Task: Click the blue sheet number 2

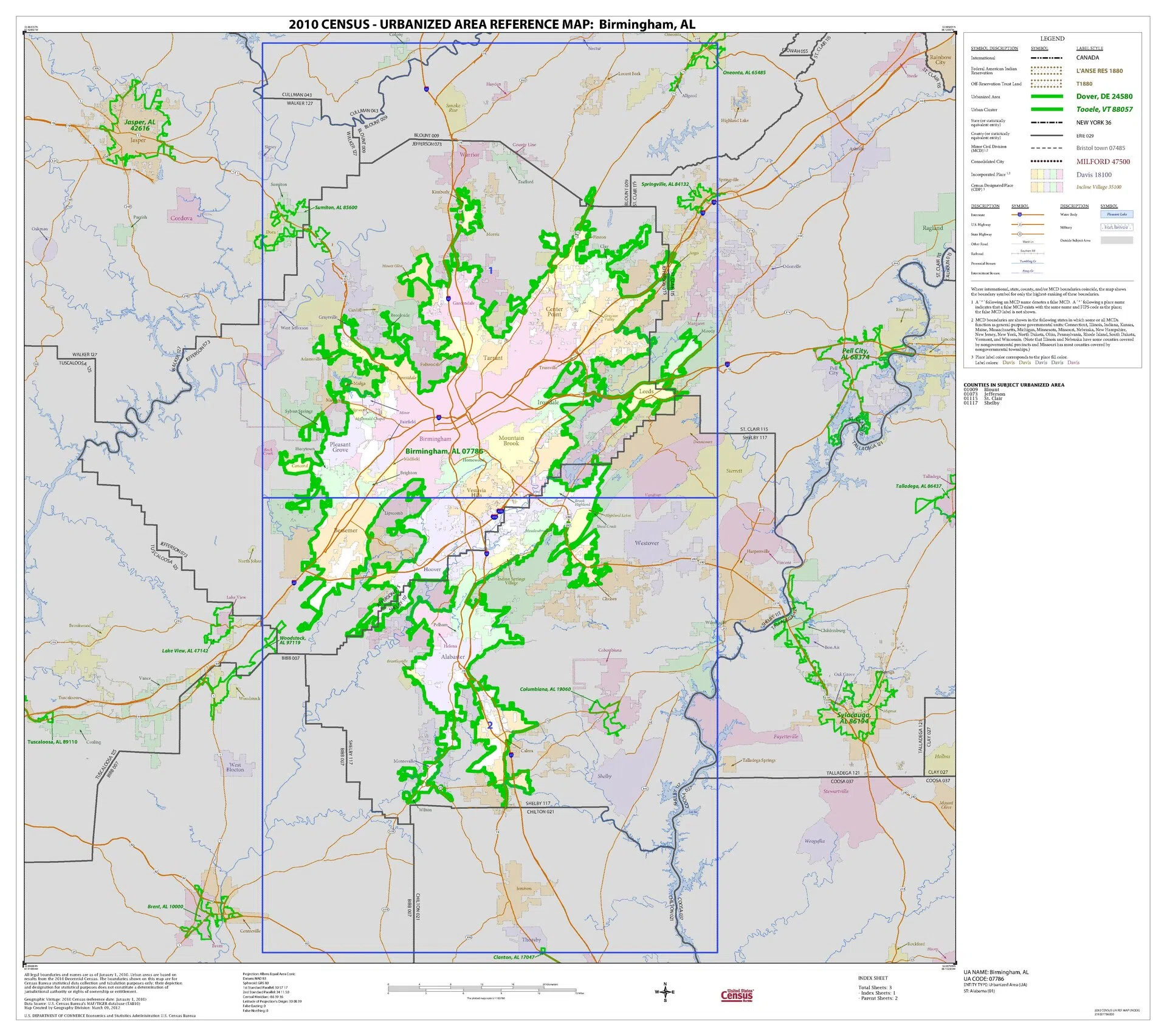Action: click(490, 725)
